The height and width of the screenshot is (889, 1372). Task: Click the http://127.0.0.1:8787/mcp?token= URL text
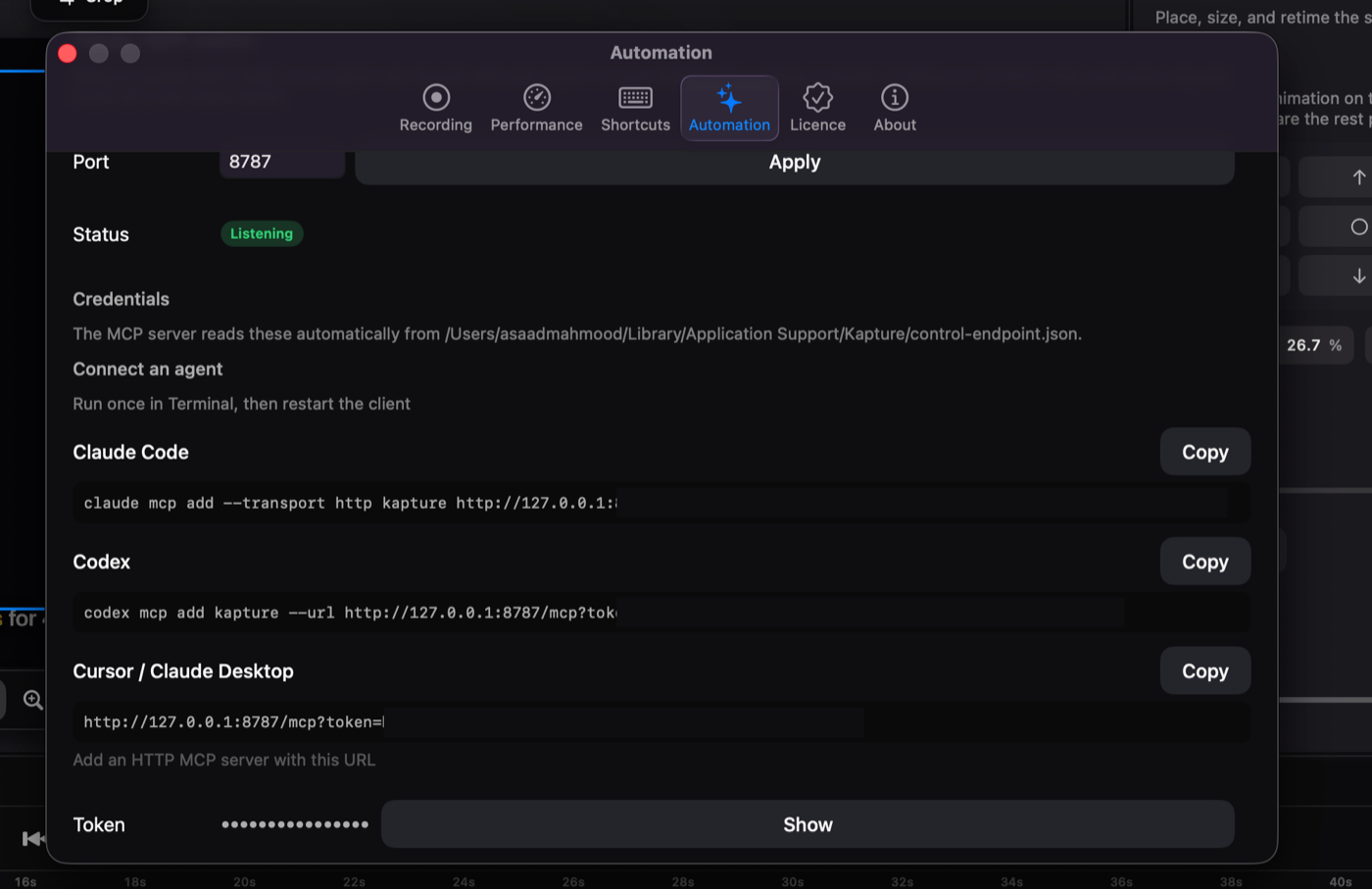point(233,722)
